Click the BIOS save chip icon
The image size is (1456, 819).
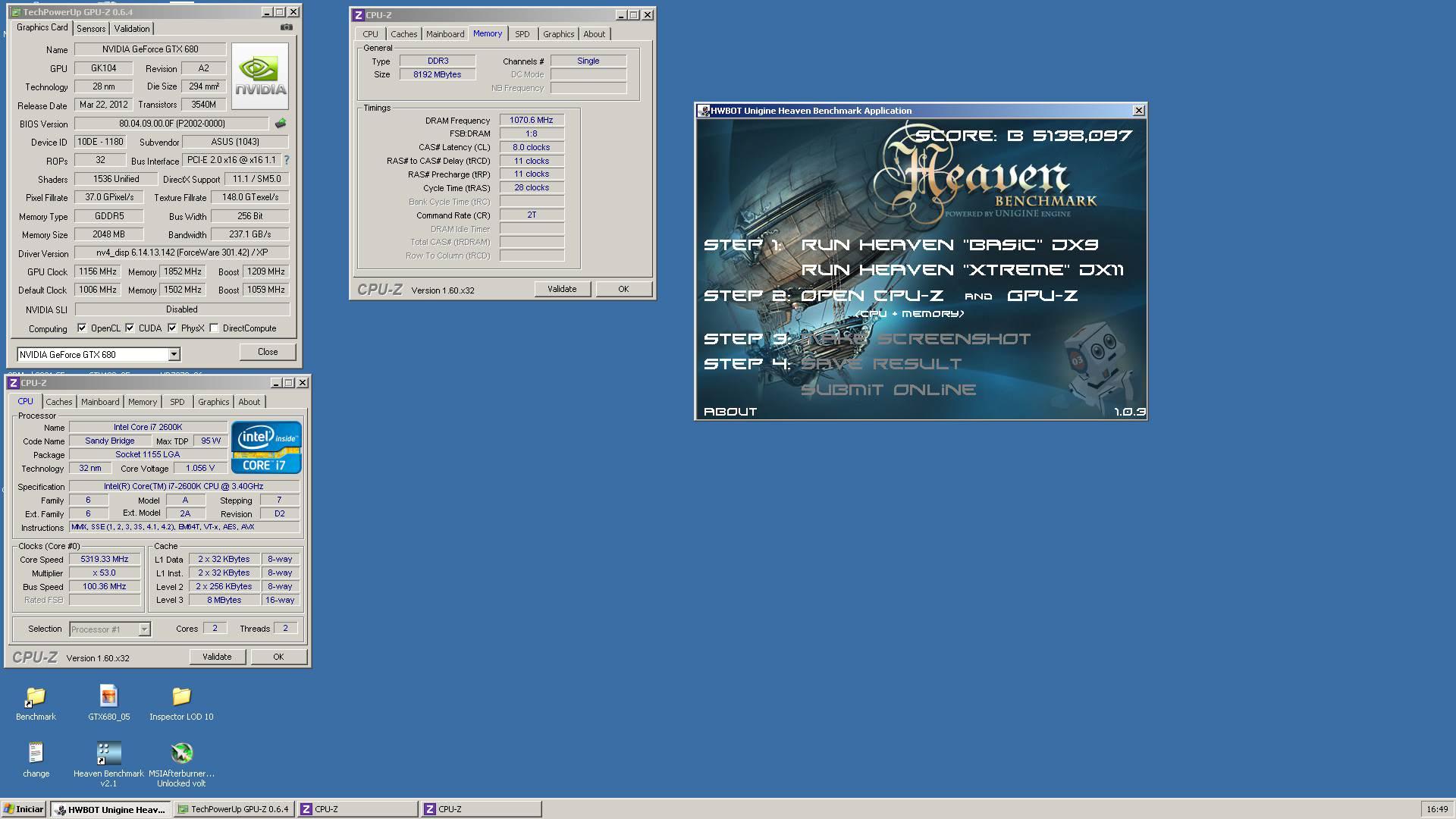[x=281, y=124]
